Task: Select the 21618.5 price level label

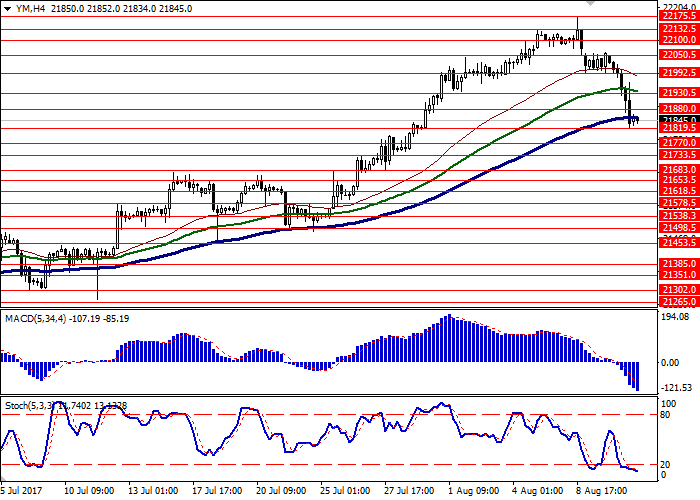Action: [x=679, y=191]
